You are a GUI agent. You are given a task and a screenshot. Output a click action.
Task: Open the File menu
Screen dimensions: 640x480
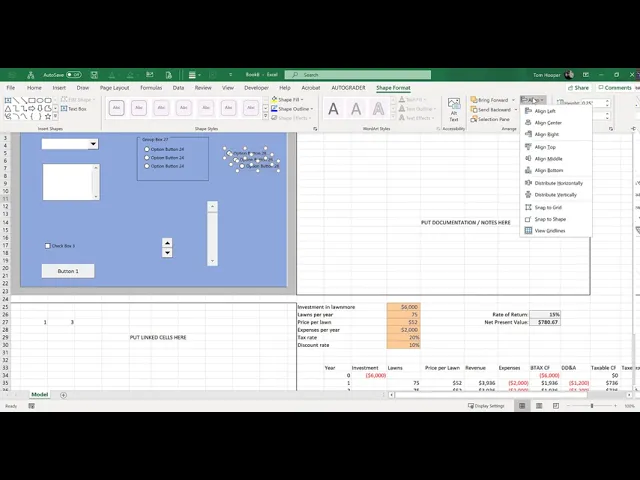11,88
